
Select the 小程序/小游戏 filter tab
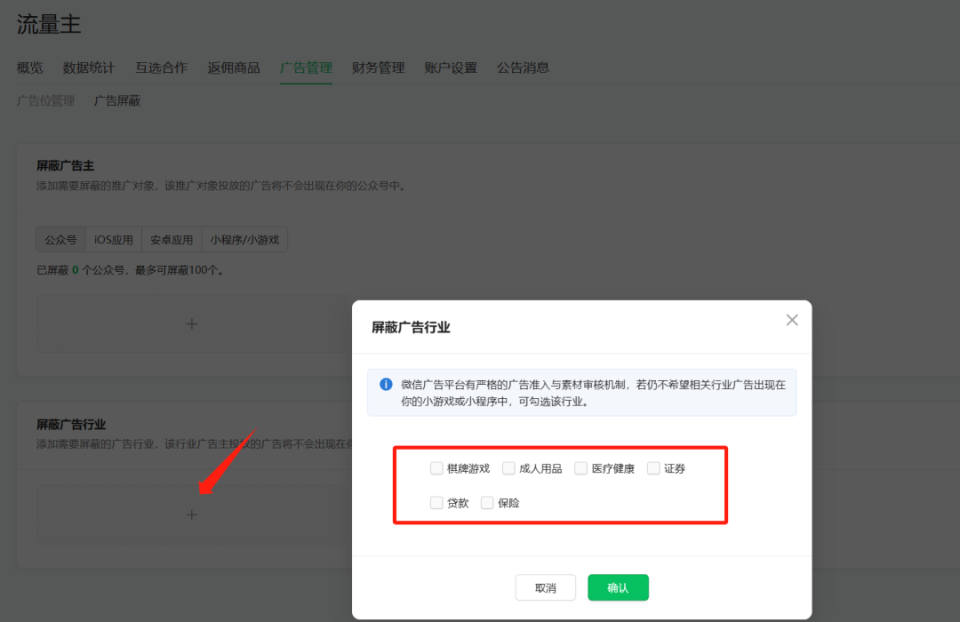[x=246, y=239]
